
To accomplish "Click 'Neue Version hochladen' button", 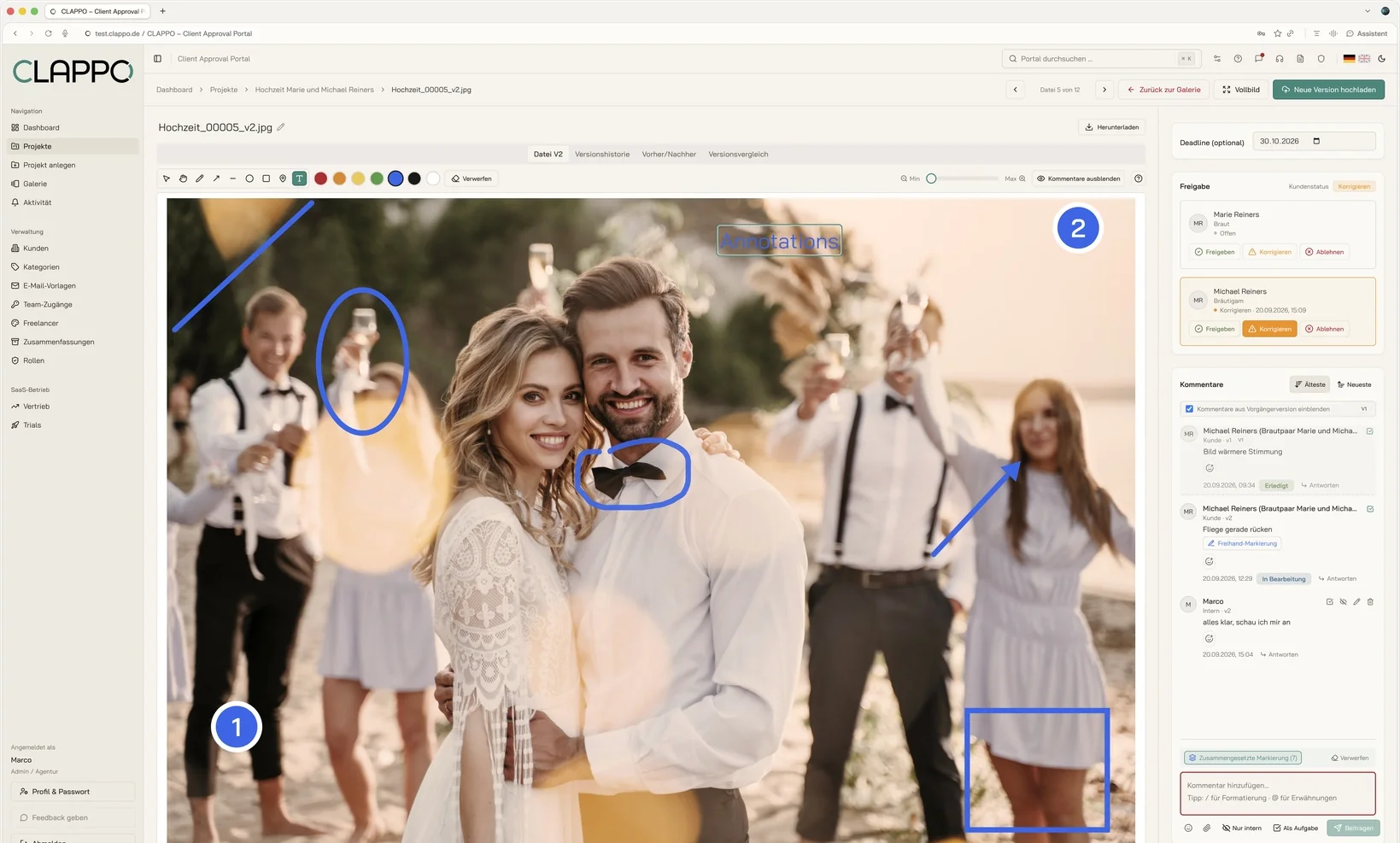I will point(1328,90).
